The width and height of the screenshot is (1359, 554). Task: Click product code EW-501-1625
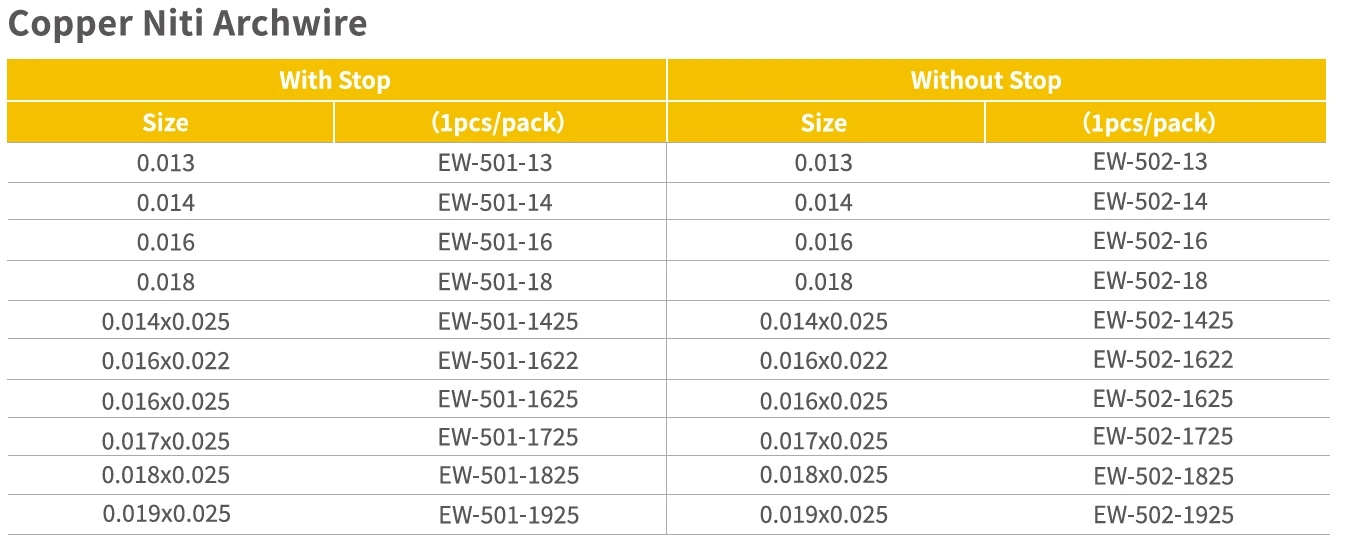[x=508, y=398]
